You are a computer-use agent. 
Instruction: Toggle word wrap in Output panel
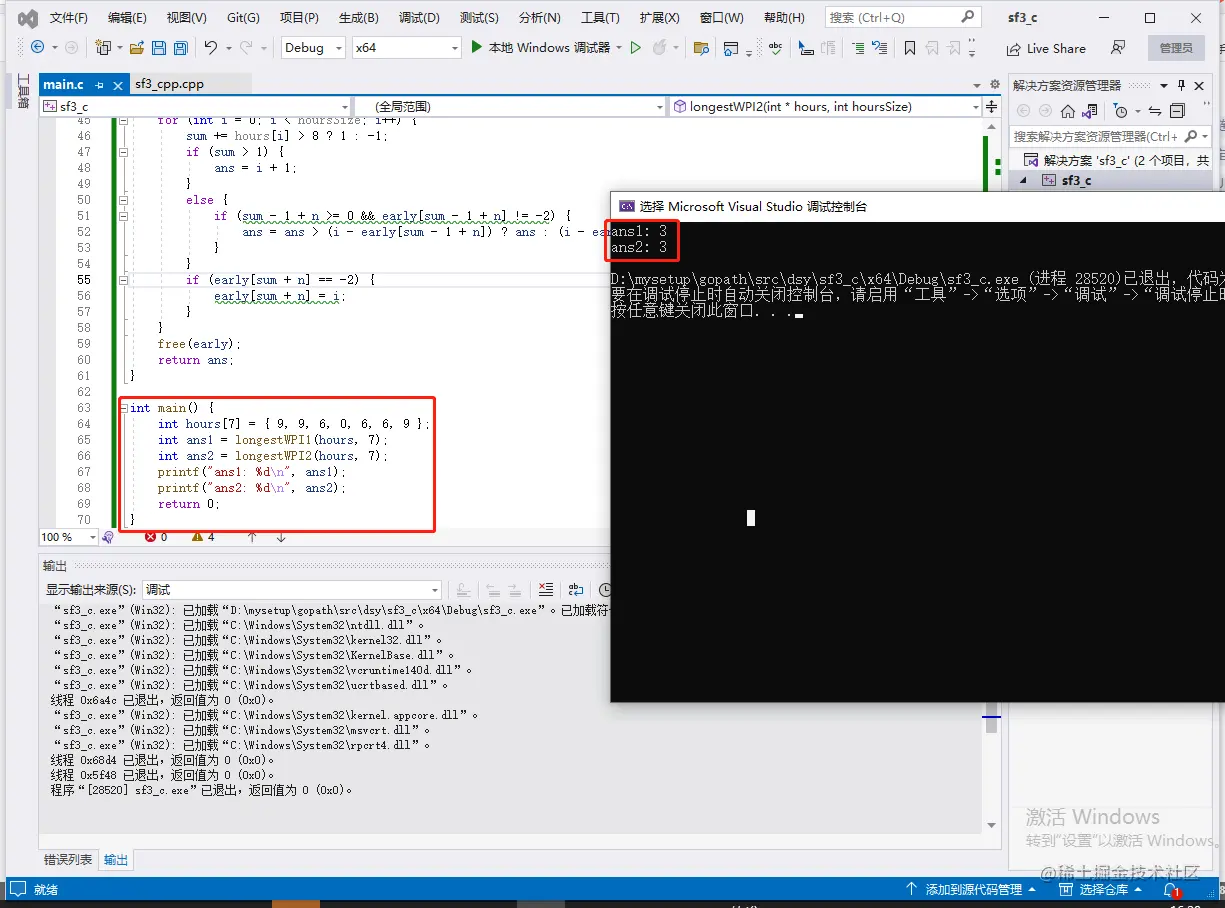tap(576, 590)
